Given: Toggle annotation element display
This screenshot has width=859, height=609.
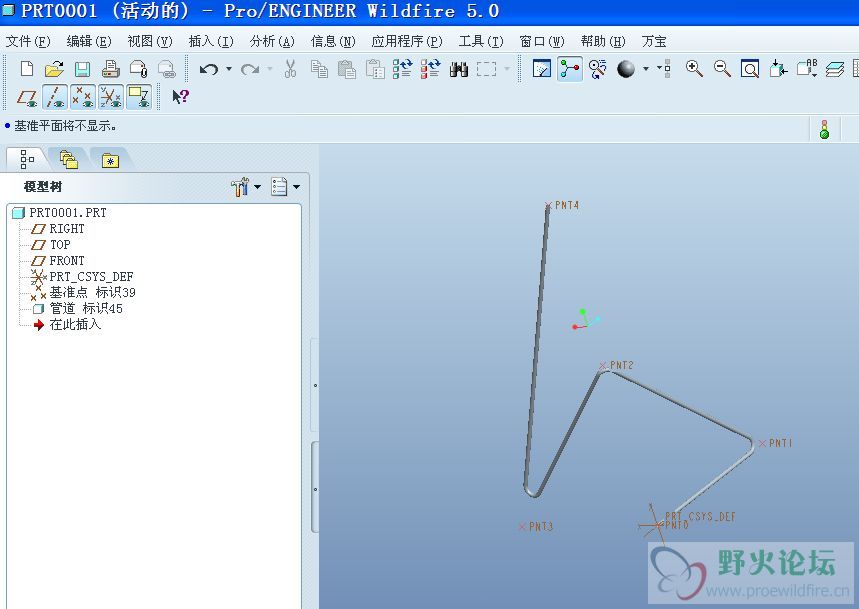Looking at the screenshot, I should tap(139, 97).
